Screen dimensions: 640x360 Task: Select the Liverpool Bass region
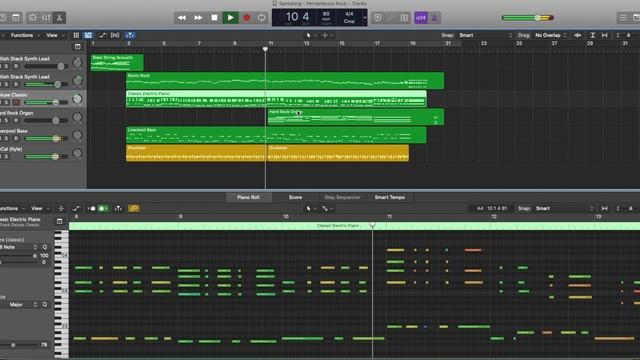point(276,135)
